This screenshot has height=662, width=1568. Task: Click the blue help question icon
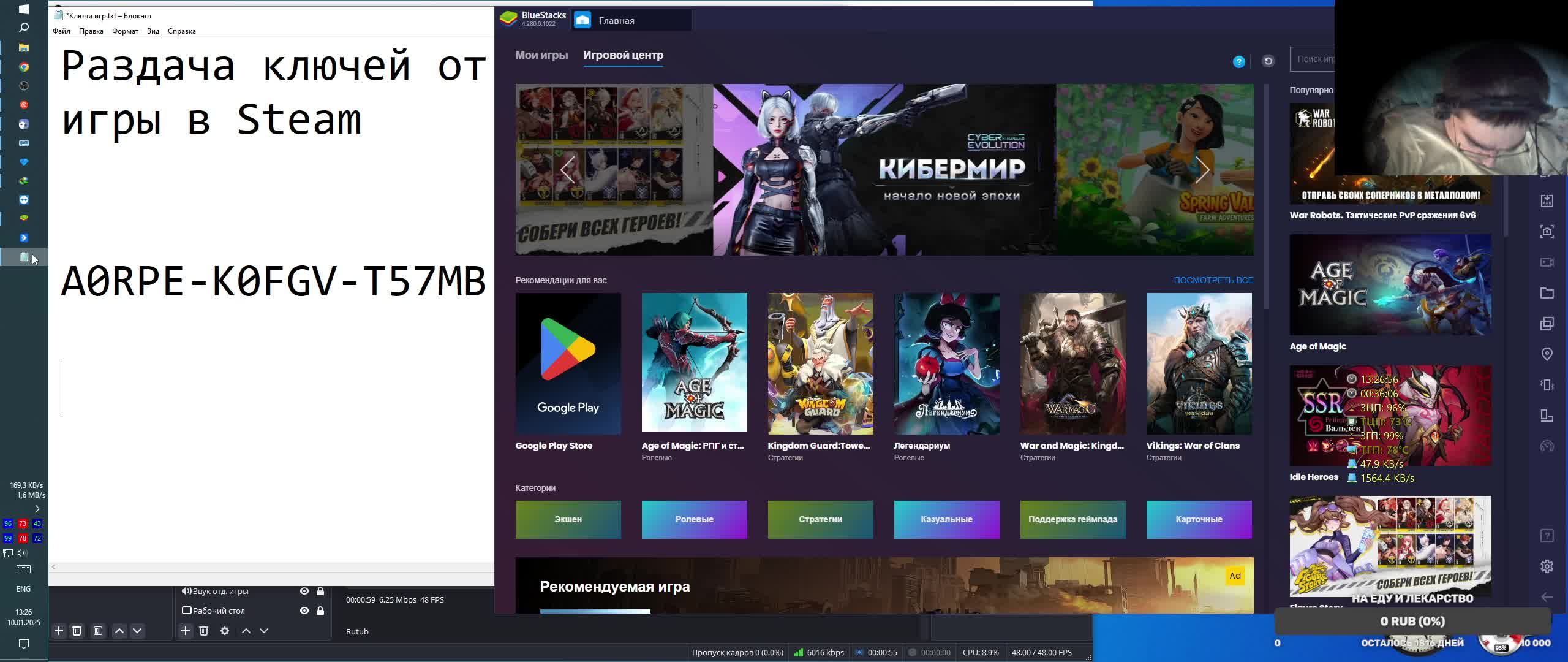click(x=1238, y=61)
